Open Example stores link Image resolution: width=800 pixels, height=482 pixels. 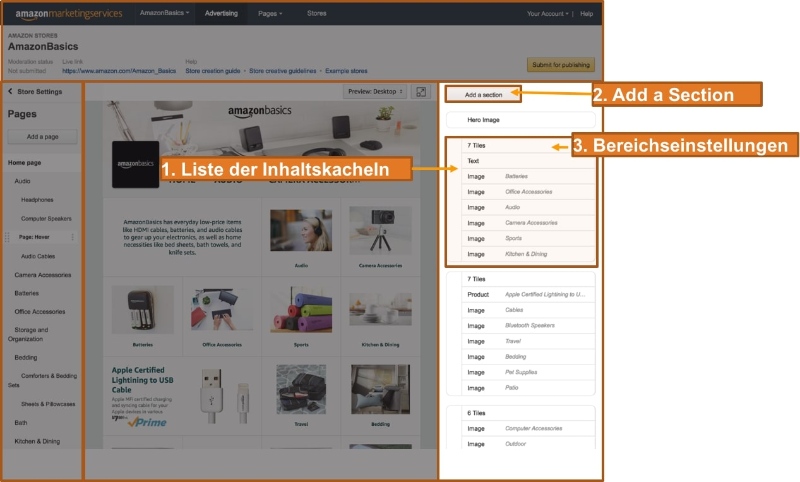[x=346, y=71]
